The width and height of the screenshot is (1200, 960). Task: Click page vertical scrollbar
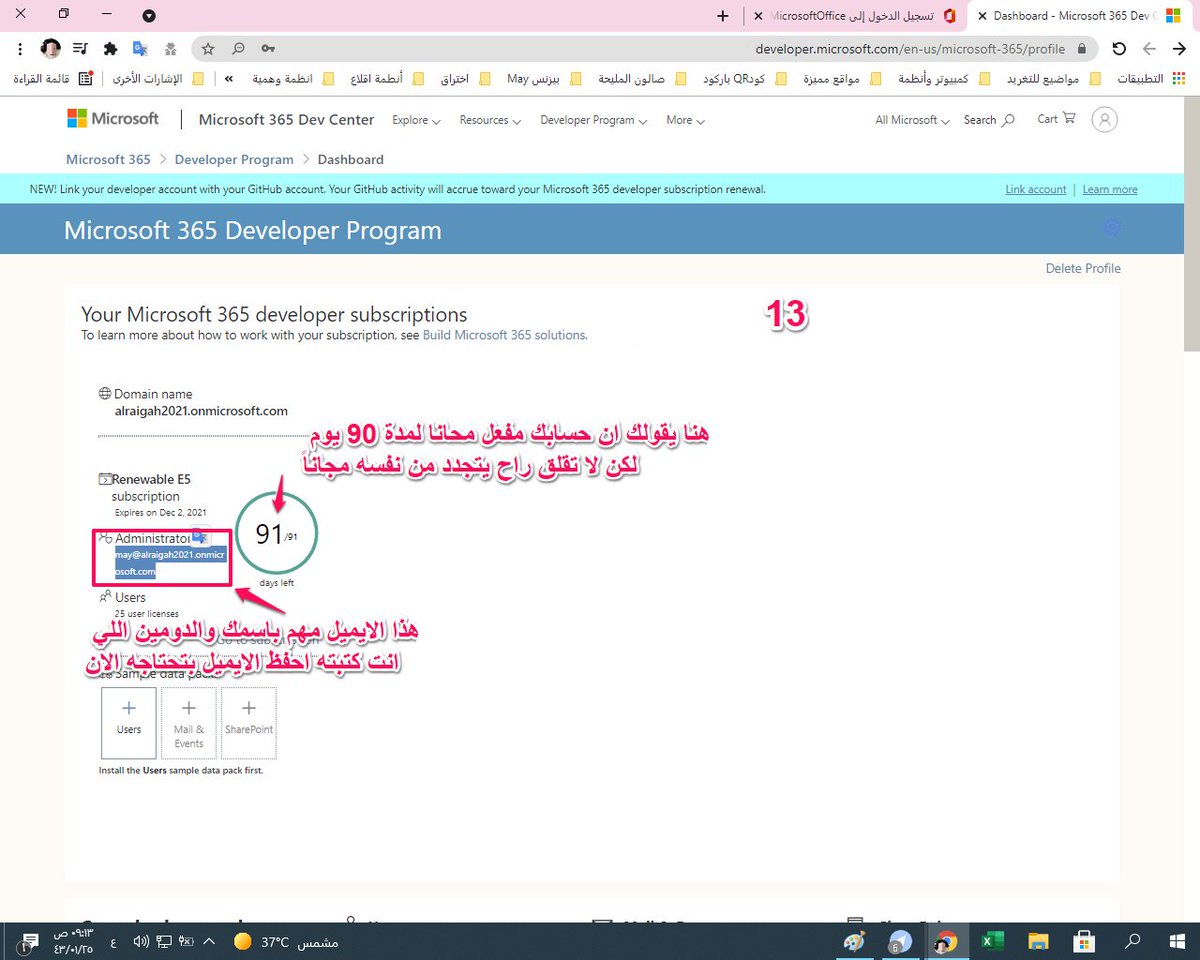1191,225
